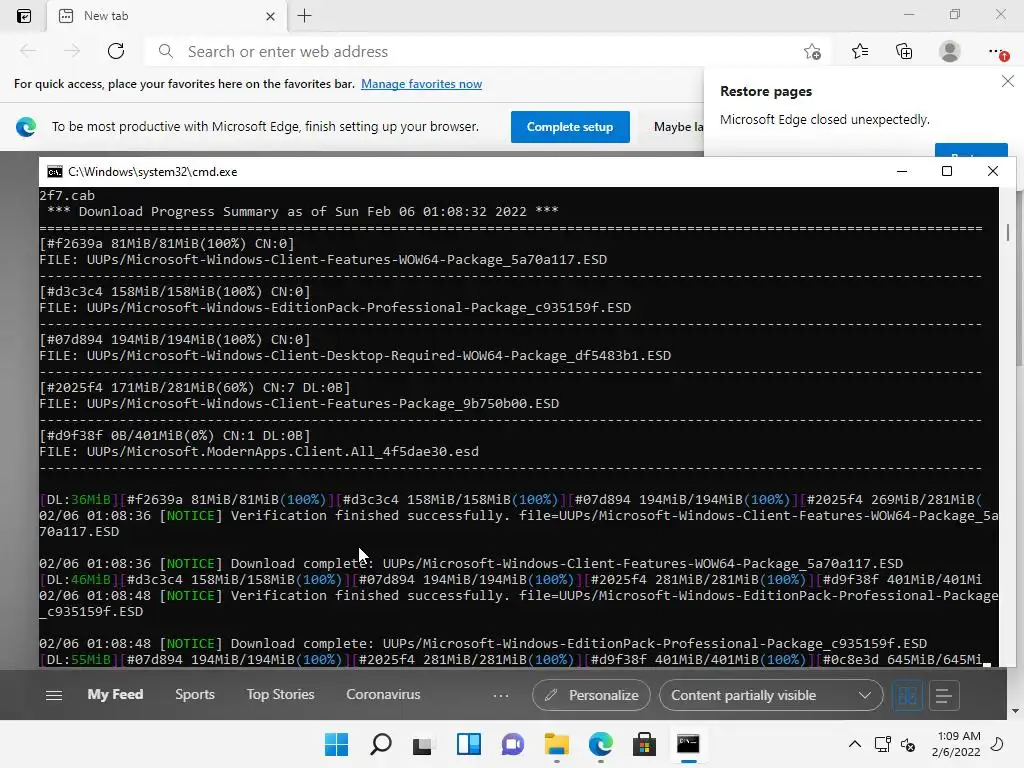
Task: Click the Edge forward arrow
Action: point(72,51)
